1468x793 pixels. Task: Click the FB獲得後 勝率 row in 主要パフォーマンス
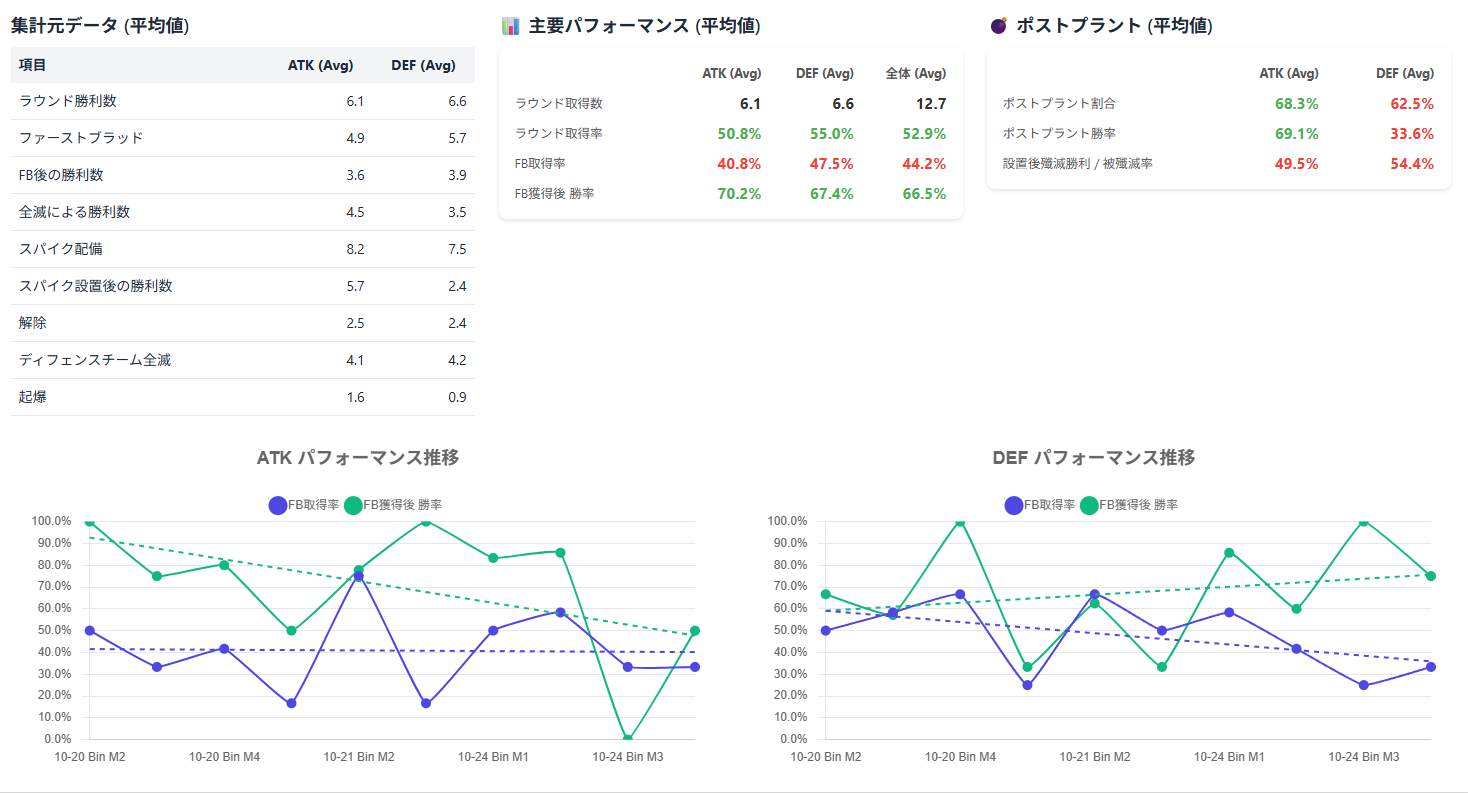point(554,194)
